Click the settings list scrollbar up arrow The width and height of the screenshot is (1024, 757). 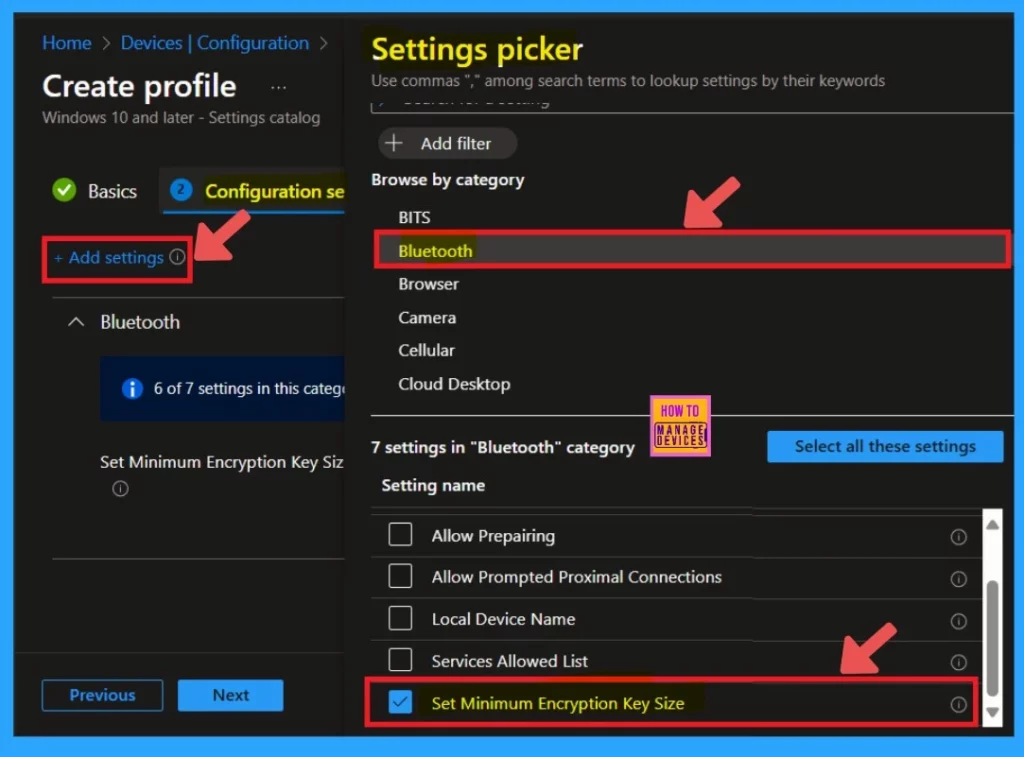point(993,524)
